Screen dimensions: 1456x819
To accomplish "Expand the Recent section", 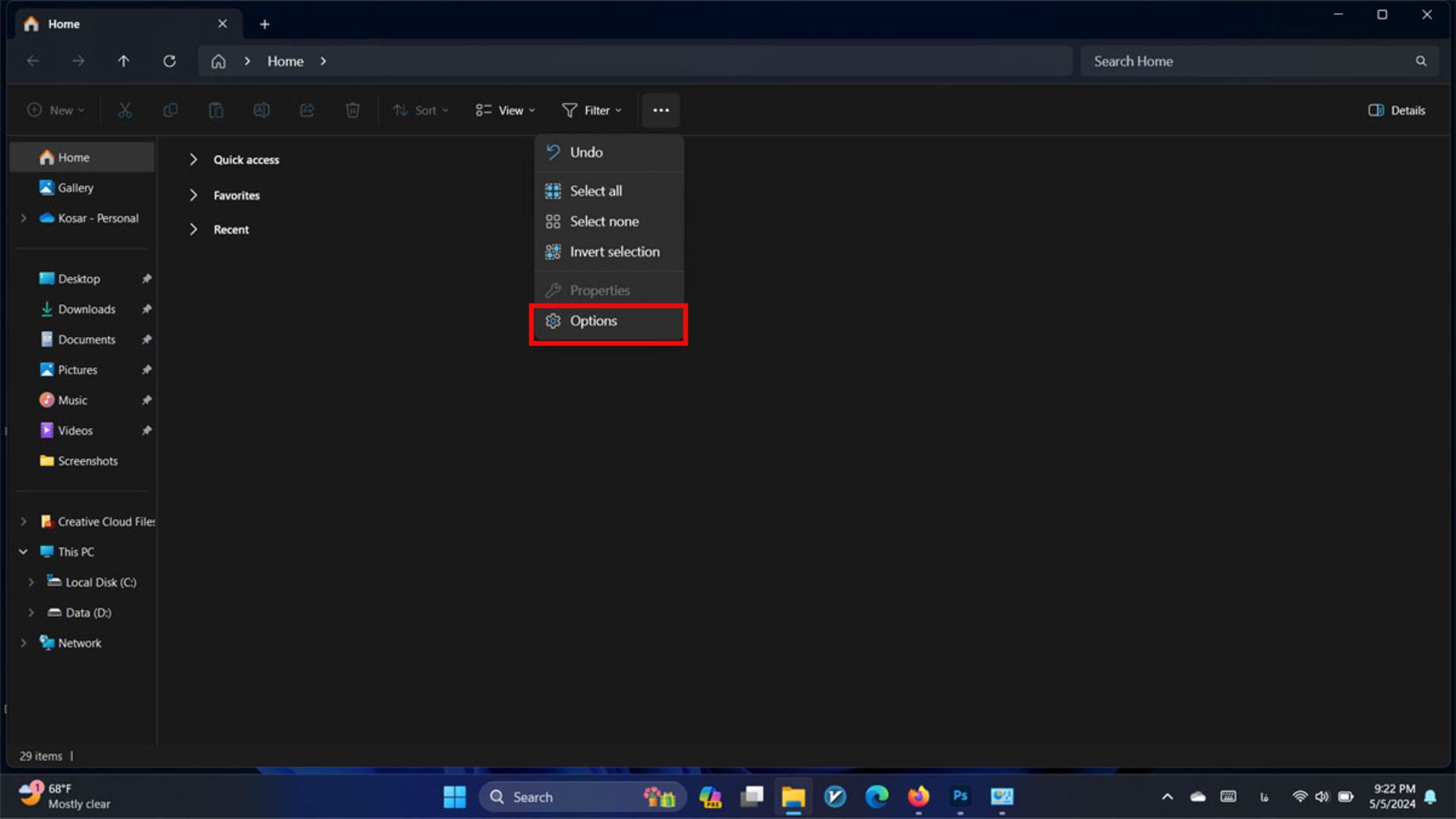I will click(x=193, y=230).
